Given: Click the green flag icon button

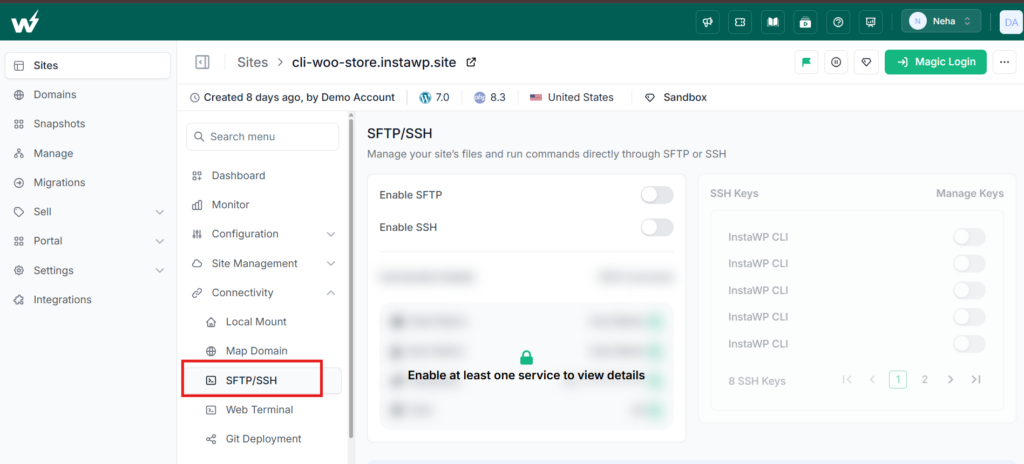Looking at the screenshot, I should [806, 62].
